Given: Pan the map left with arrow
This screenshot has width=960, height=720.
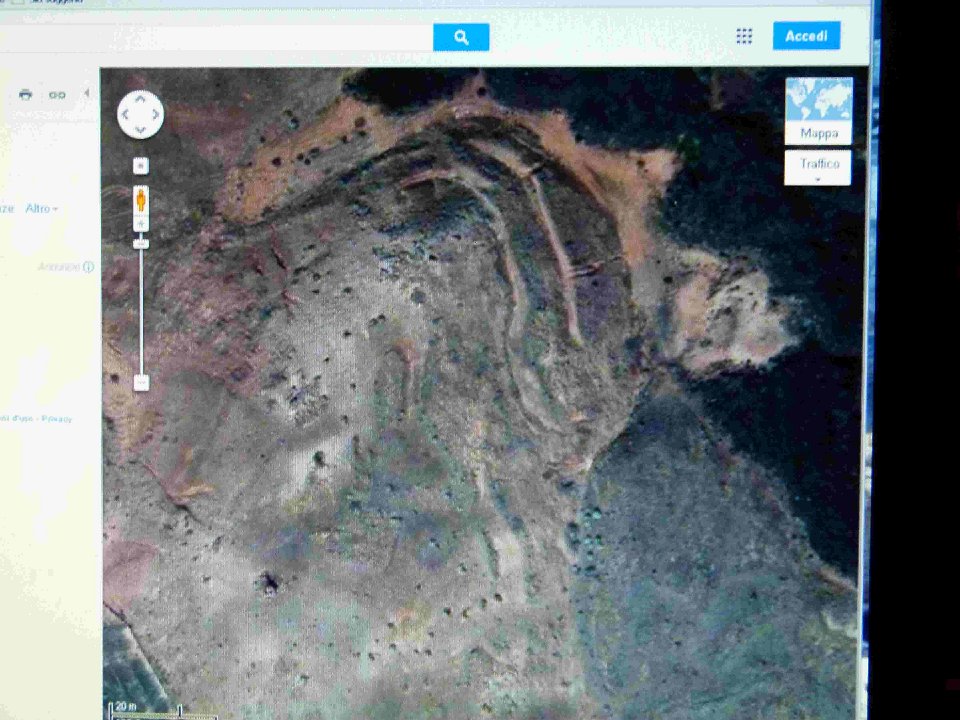Looking at the screenshot, I should click(x=126, y=114).
